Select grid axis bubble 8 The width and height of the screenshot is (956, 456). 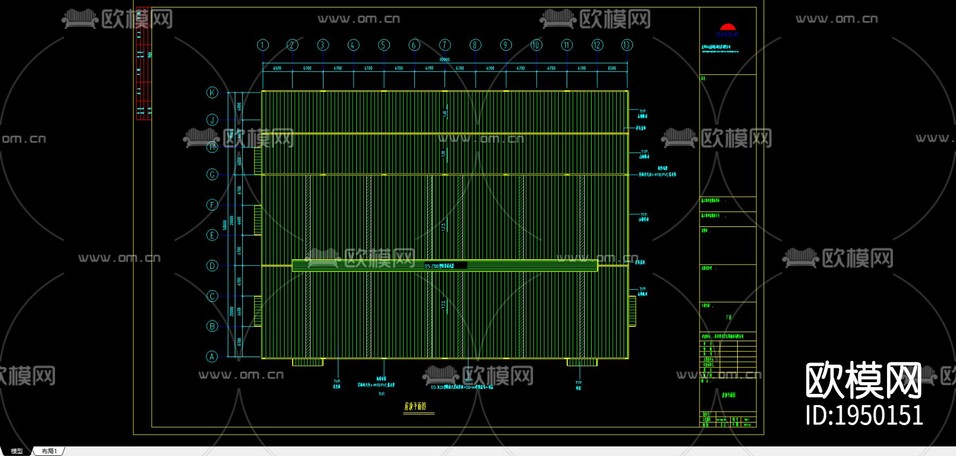[x=476, y=45]
